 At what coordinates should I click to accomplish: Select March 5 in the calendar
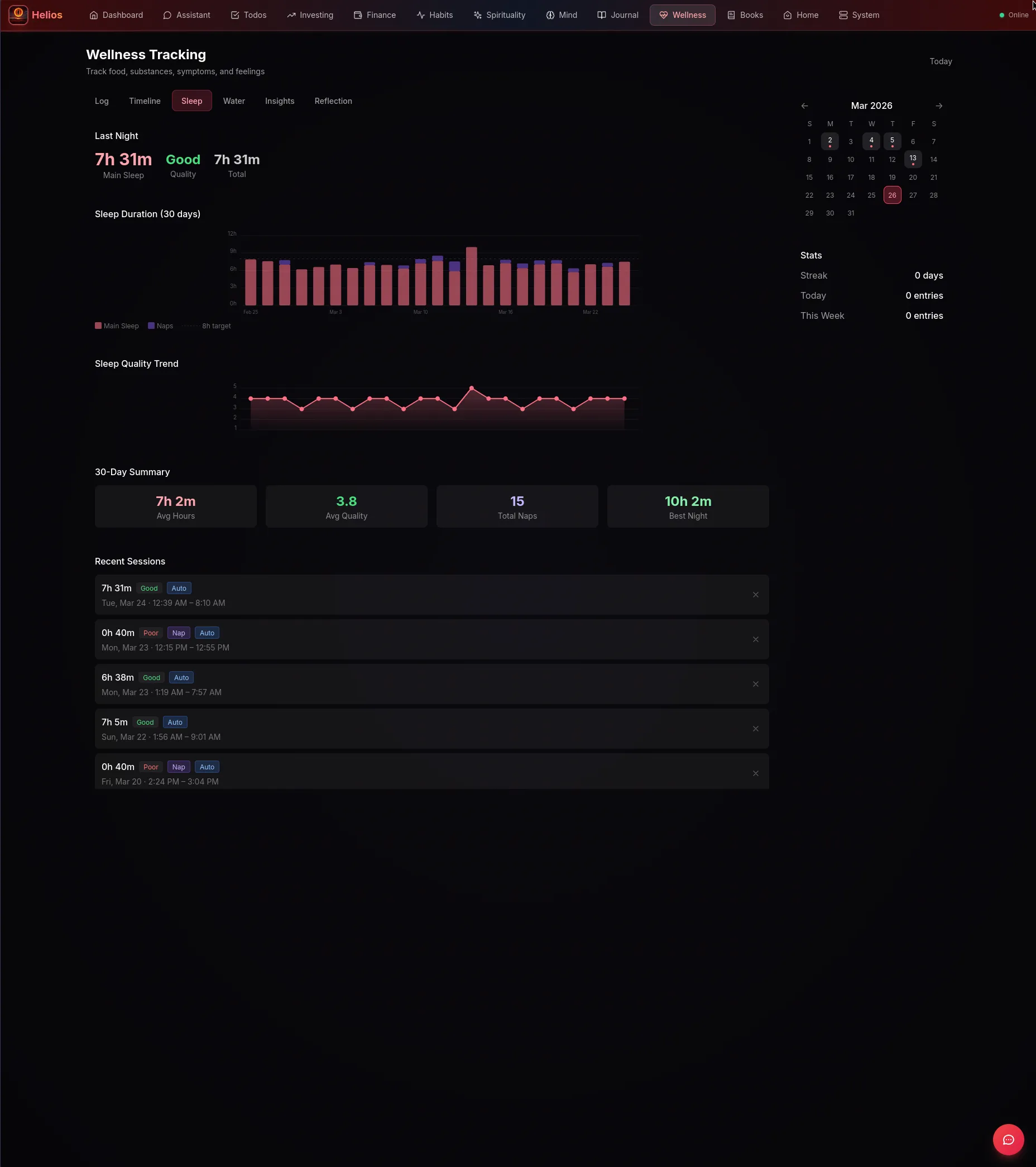(892, 141)
